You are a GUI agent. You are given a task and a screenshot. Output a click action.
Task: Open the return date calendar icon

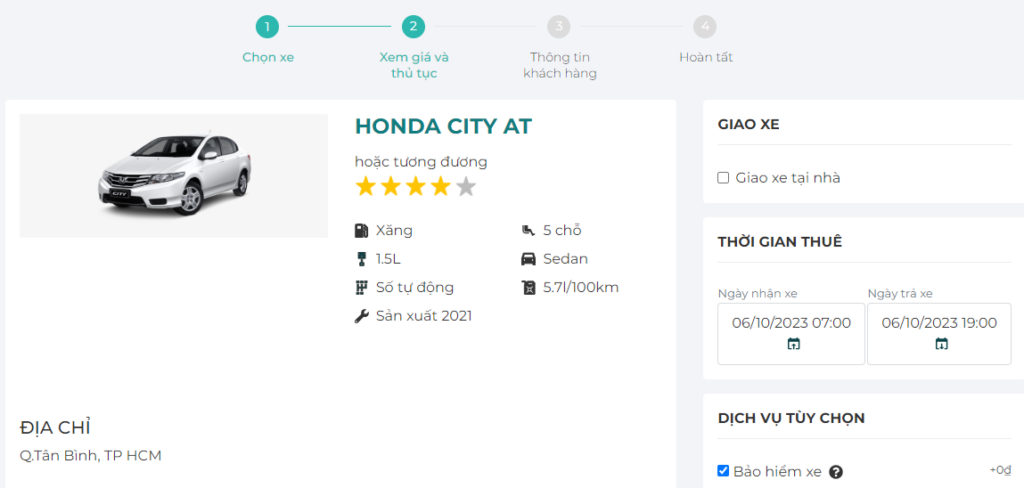941,344
